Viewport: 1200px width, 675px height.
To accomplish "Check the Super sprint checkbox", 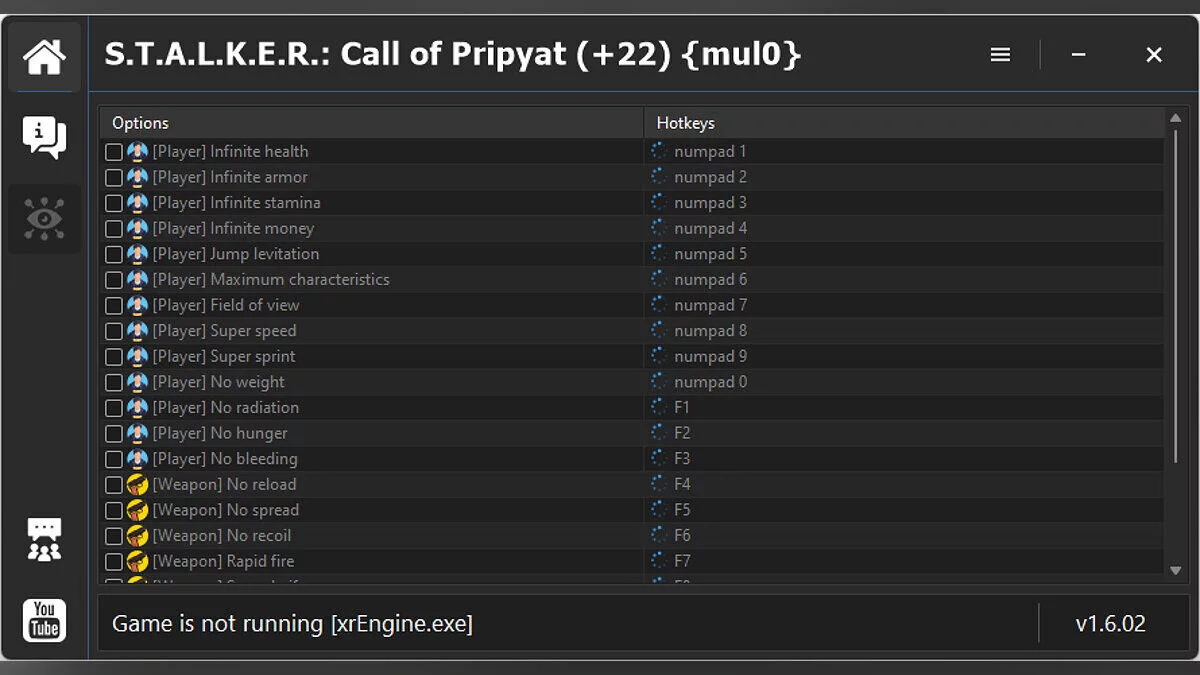I will click(114, 356).
